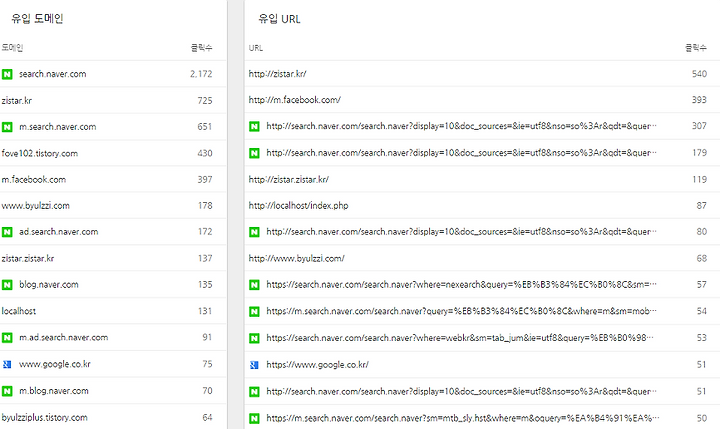Image resolution: width=720 pixels, height=429 pixels.
Task: Open the where=nexearch Naver search URL
Action: 461,285
